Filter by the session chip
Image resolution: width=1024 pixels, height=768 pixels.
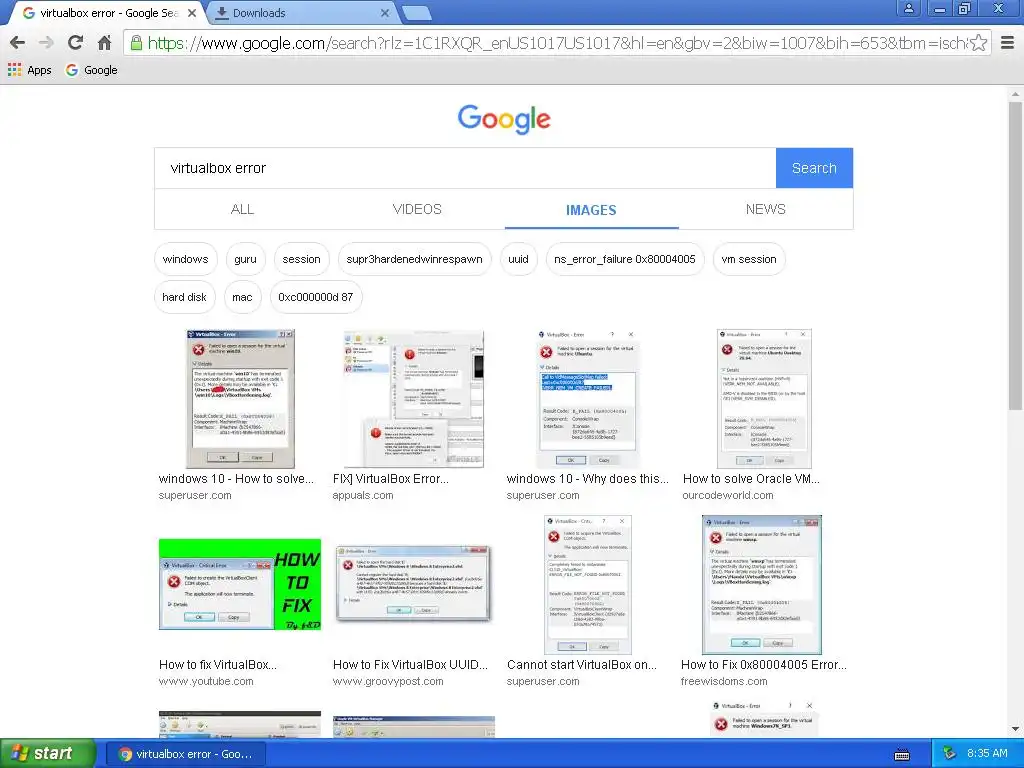pyautogui.click(x=301, y=259)
